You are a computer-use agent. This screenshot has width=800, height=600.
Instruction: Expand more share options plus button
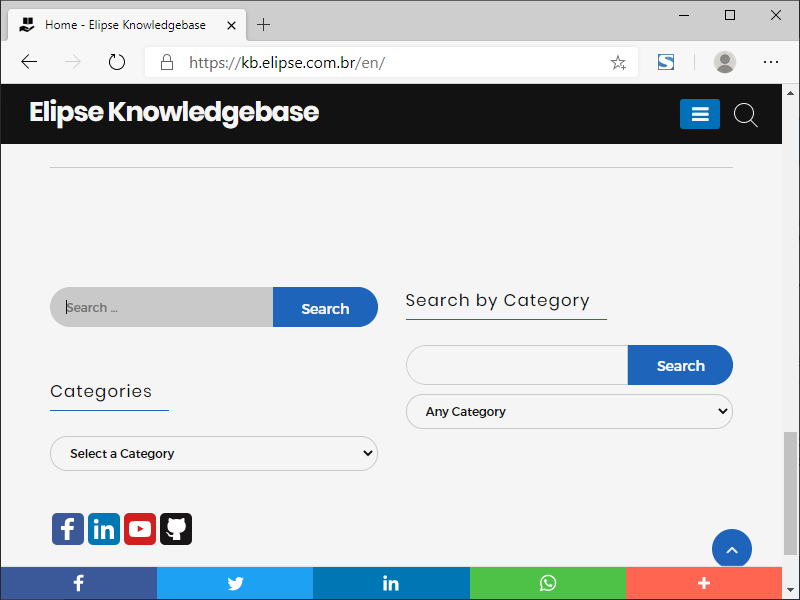pyautogui.click(x=704, y=583)
